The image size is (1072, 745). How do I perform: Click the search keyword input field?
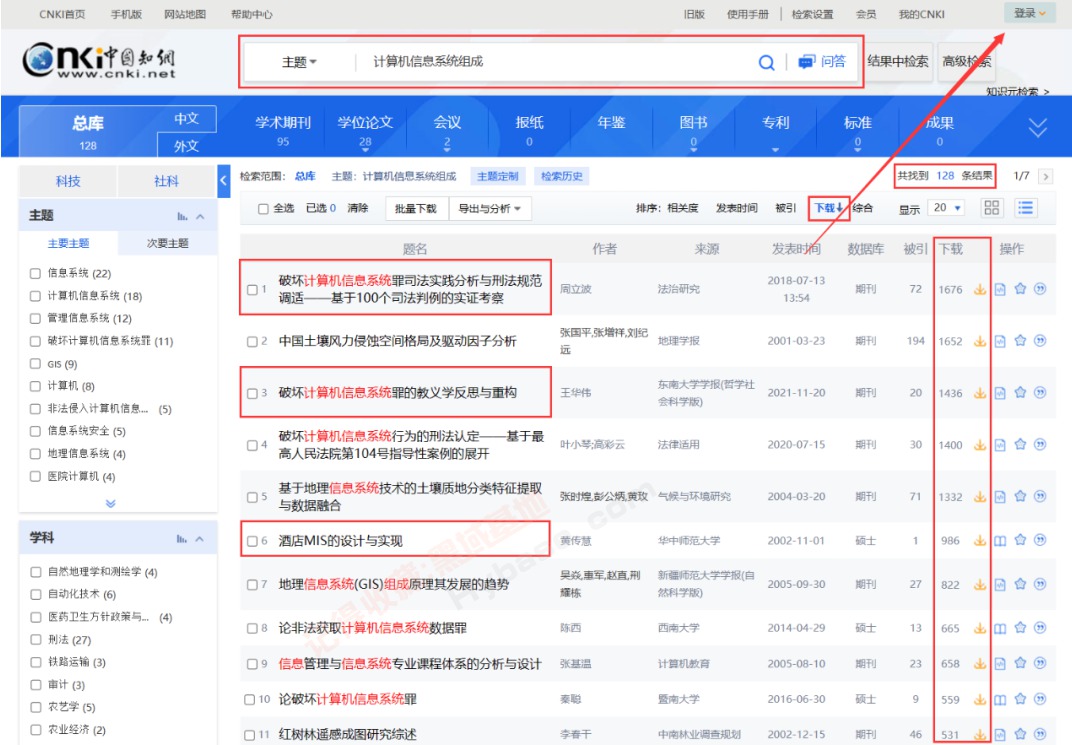[x=557, y=62]
